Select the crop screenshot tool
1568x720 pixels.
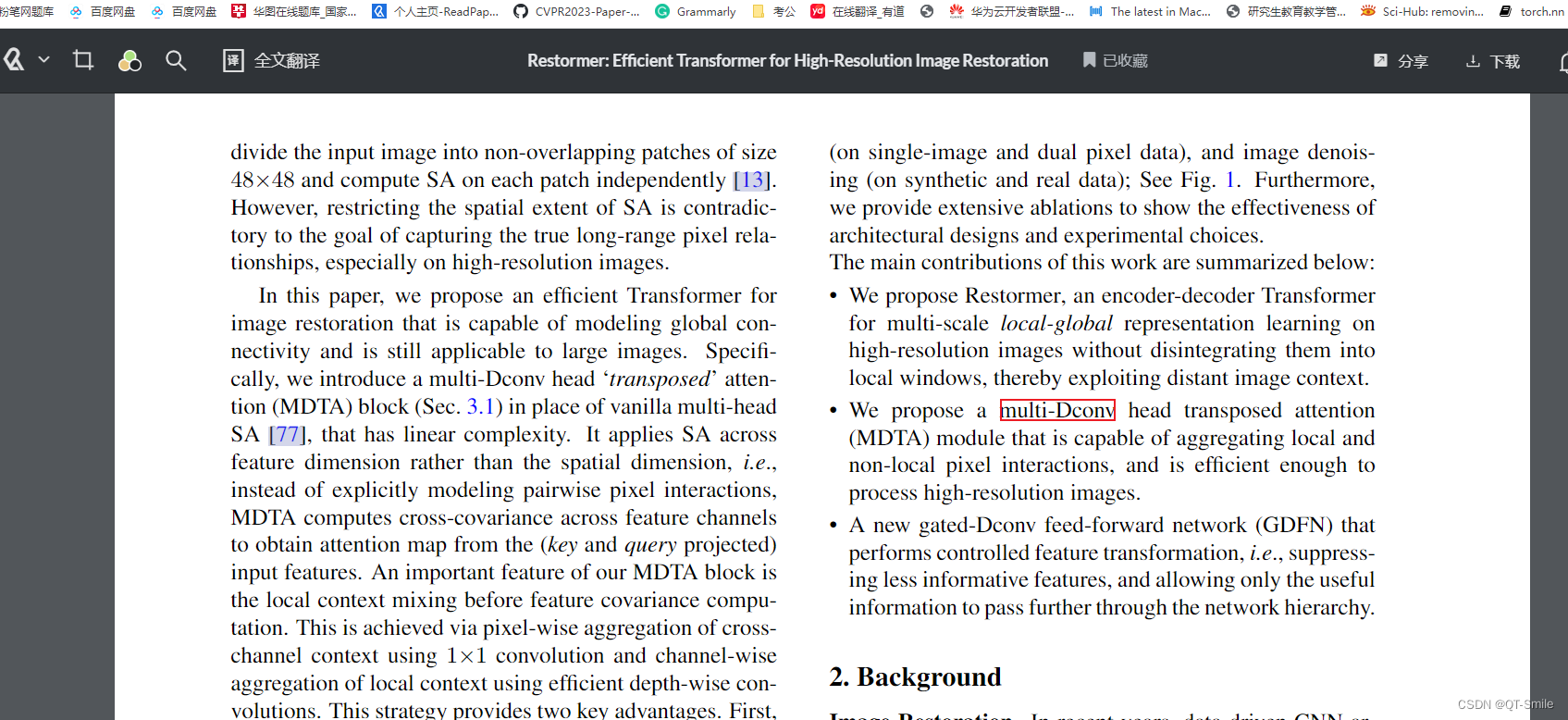pos(83,60)
